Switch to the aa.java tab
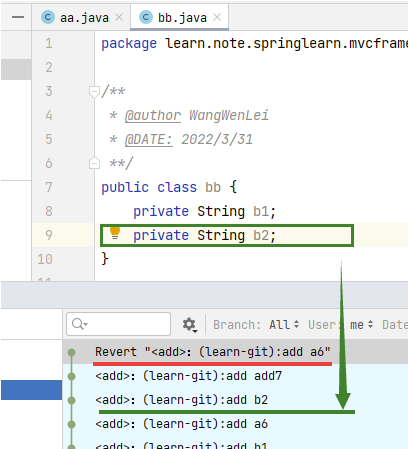Image resolution: width=408 pixels, height=449 pixels. [84, 17]
